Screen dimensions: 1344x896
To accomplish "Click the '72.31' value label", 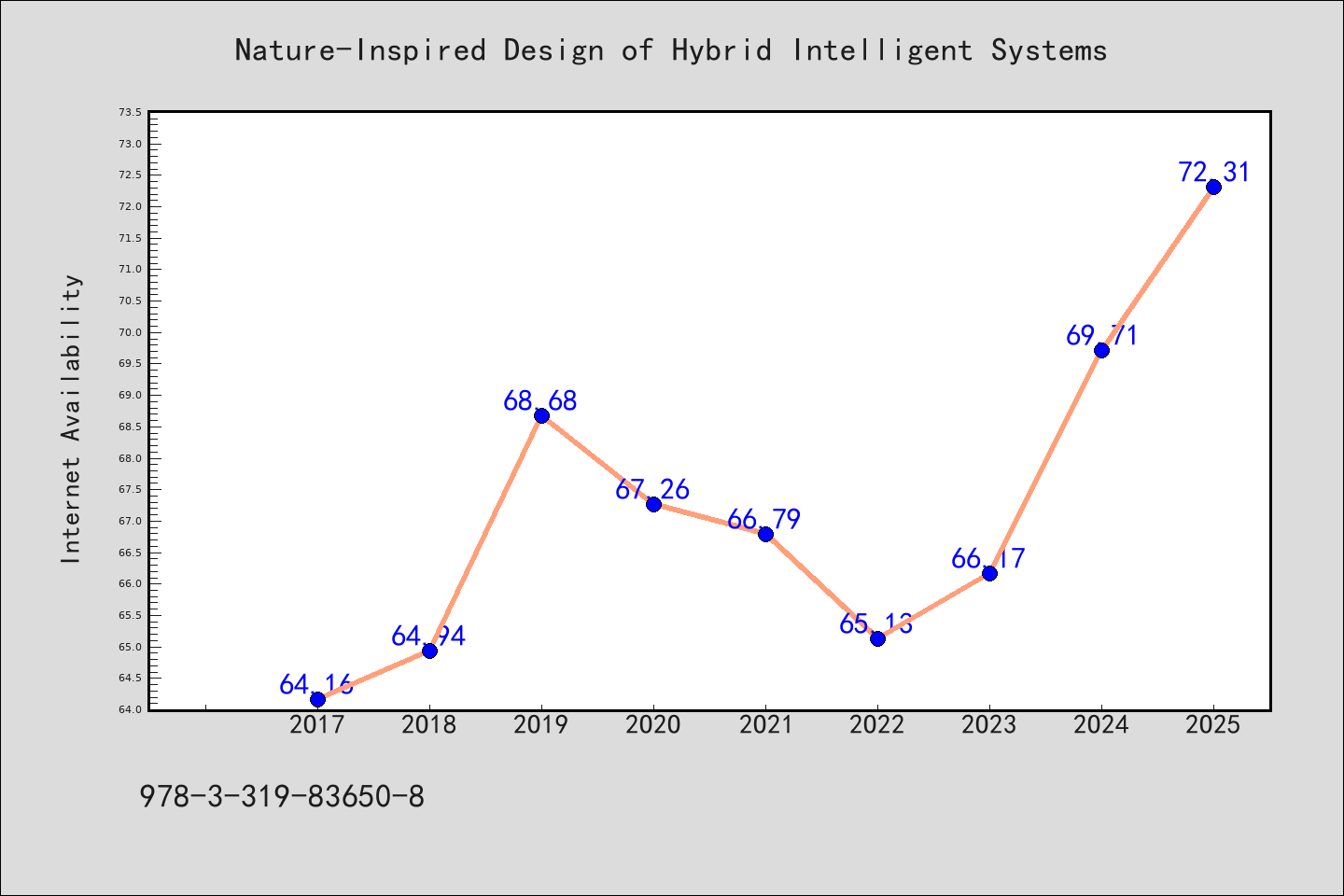I will [x=1213, y=172].
